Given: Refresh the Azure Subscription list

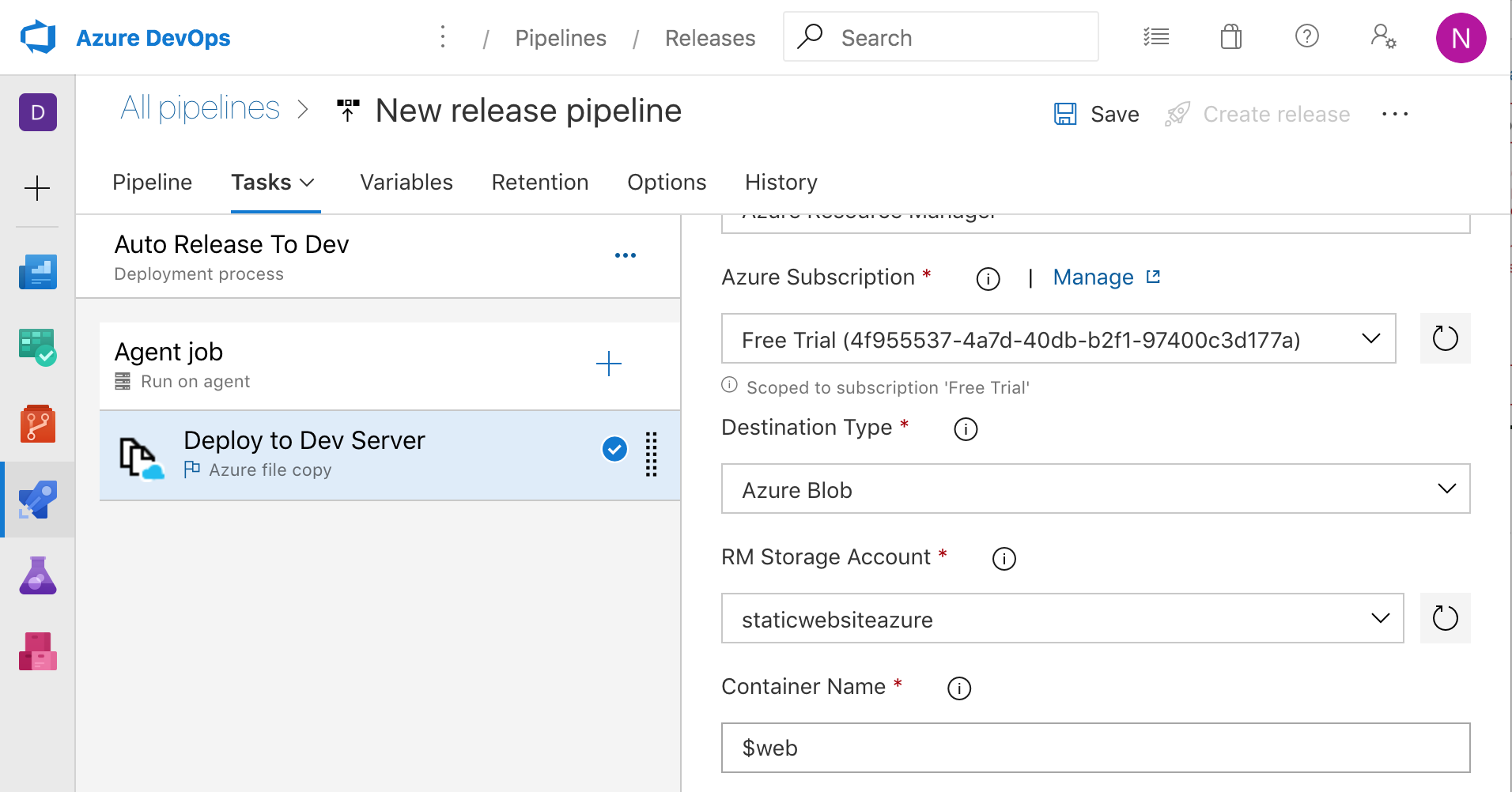Looking at the screenshot, I should click(x=1445, y=338).
